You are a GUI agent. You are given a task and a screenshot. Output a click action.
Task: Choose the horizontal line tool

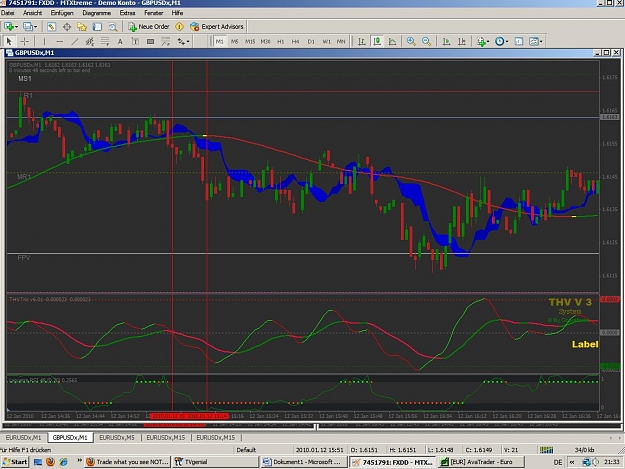[x=60, y=41]
